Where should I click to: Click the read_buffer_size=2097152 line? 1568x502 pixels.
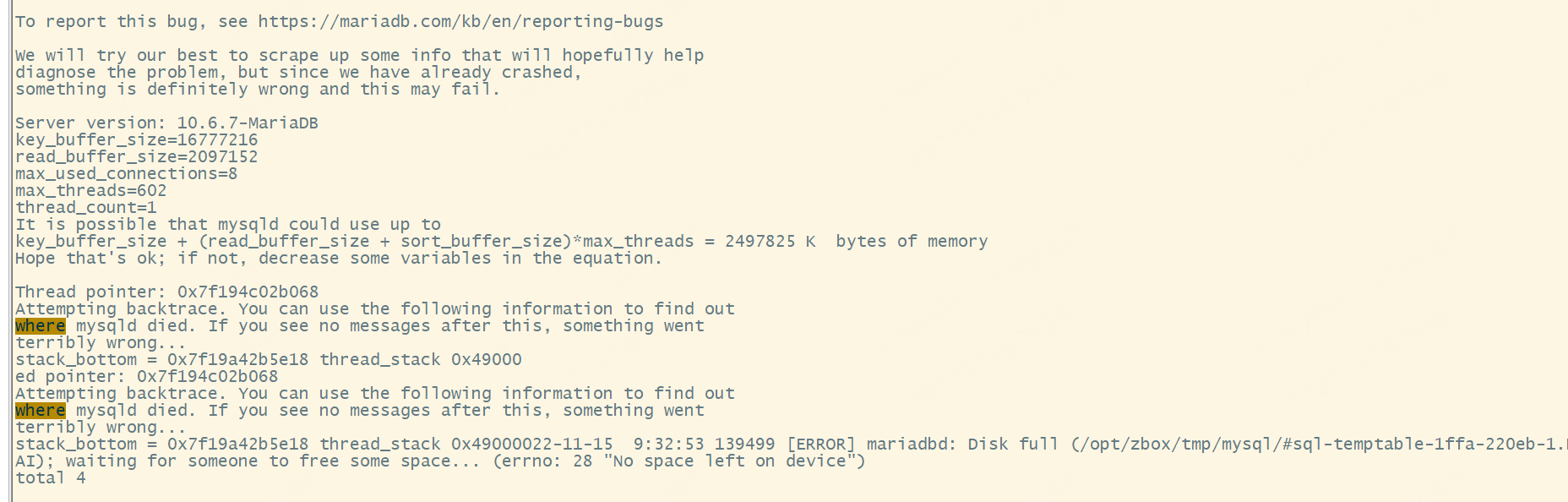click(136, 157)
